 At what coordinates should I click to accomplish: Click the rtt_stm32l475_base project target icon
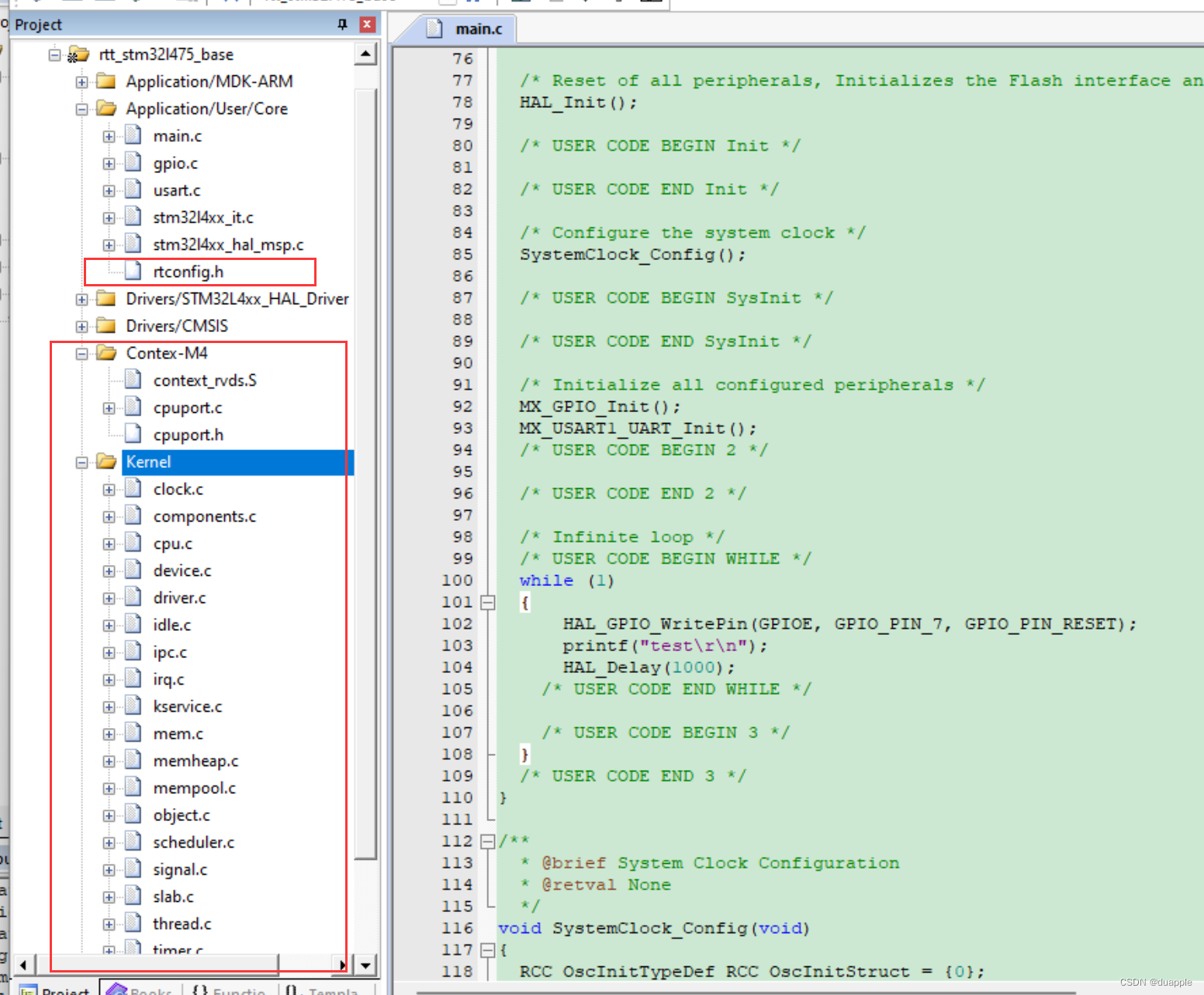tap(78, 55)
